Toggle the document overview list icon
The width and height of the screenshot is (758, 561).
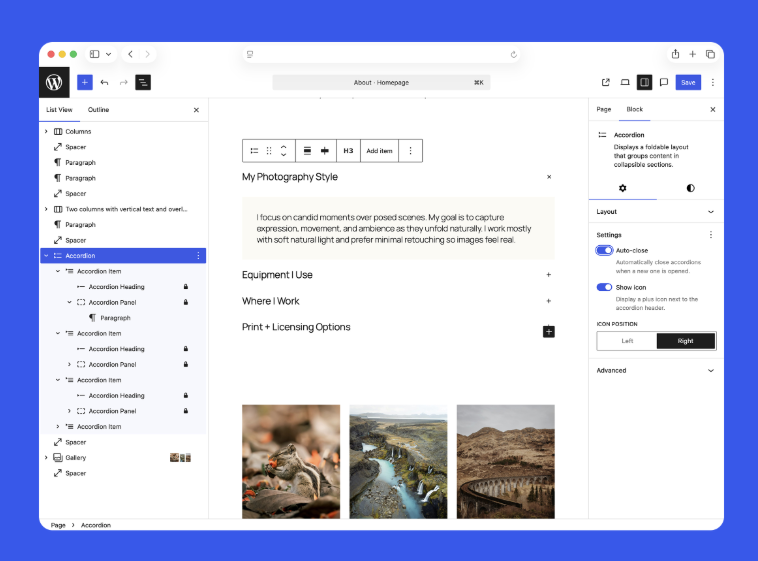(x=143, y=82)
